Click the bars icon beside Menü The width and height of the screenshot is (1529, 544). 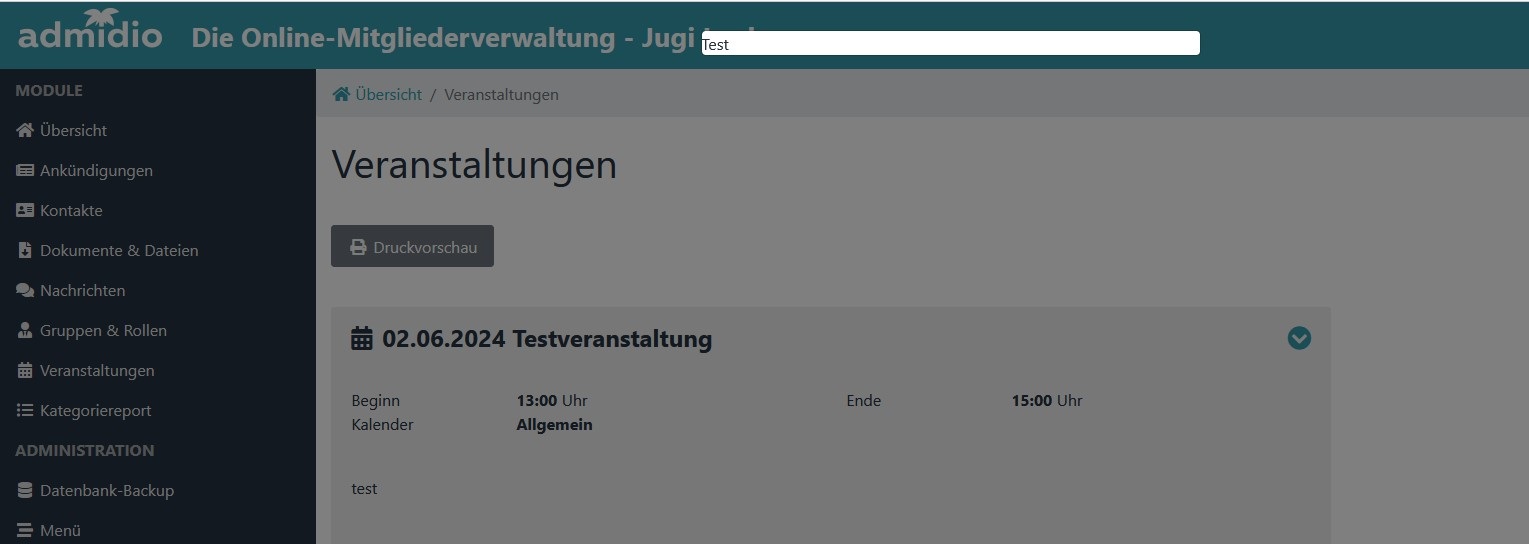click(x=25, y=530)
